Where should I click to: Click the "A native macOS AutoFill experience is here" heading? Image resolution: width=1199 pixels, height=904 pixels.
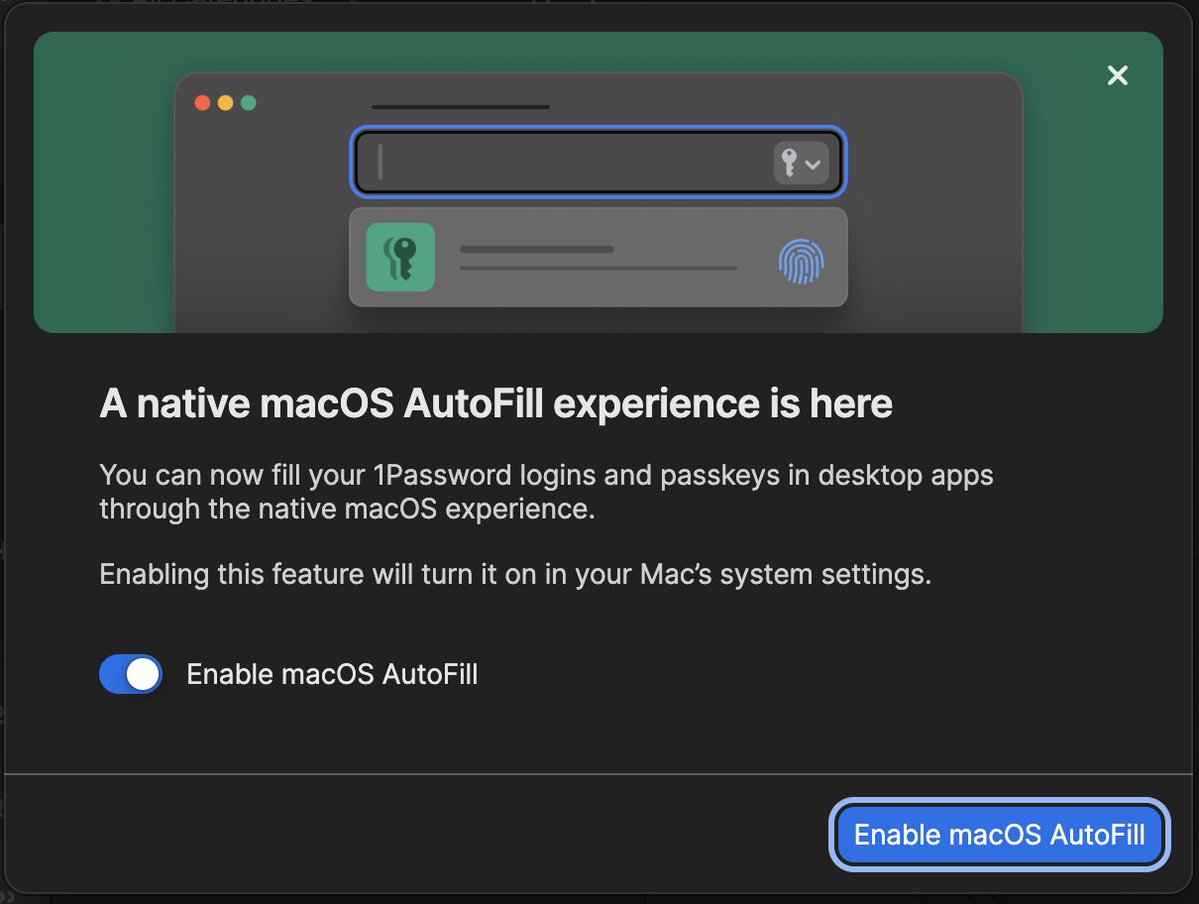pos(496,403)
